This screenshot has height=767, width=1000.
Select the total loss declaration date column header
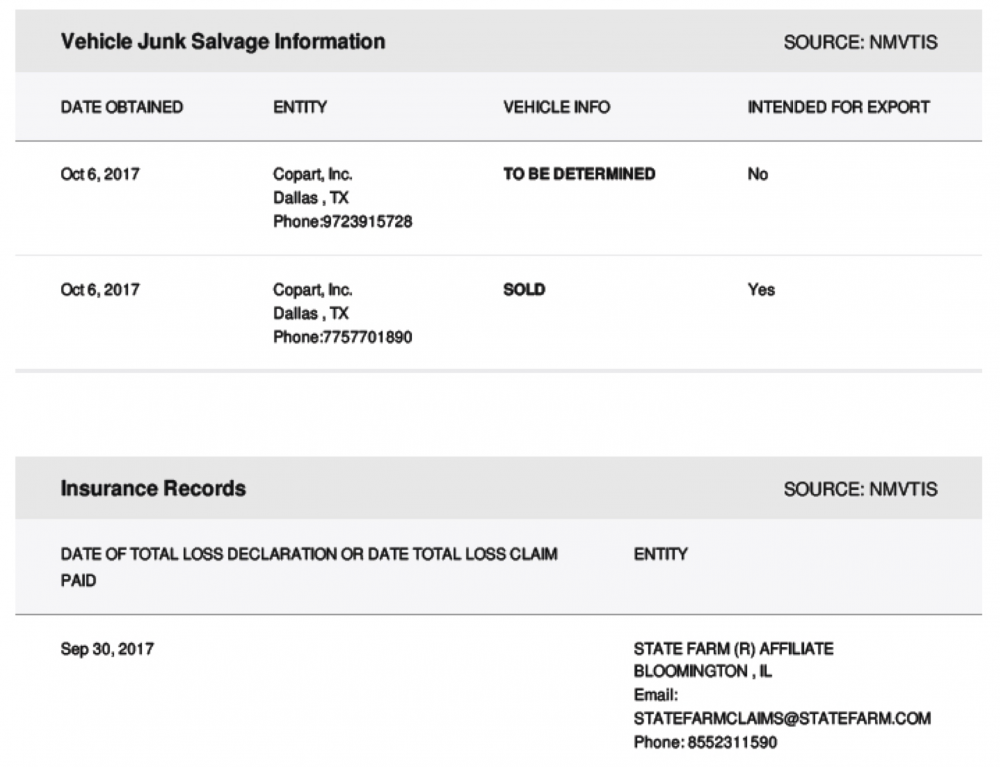(309, 567)
